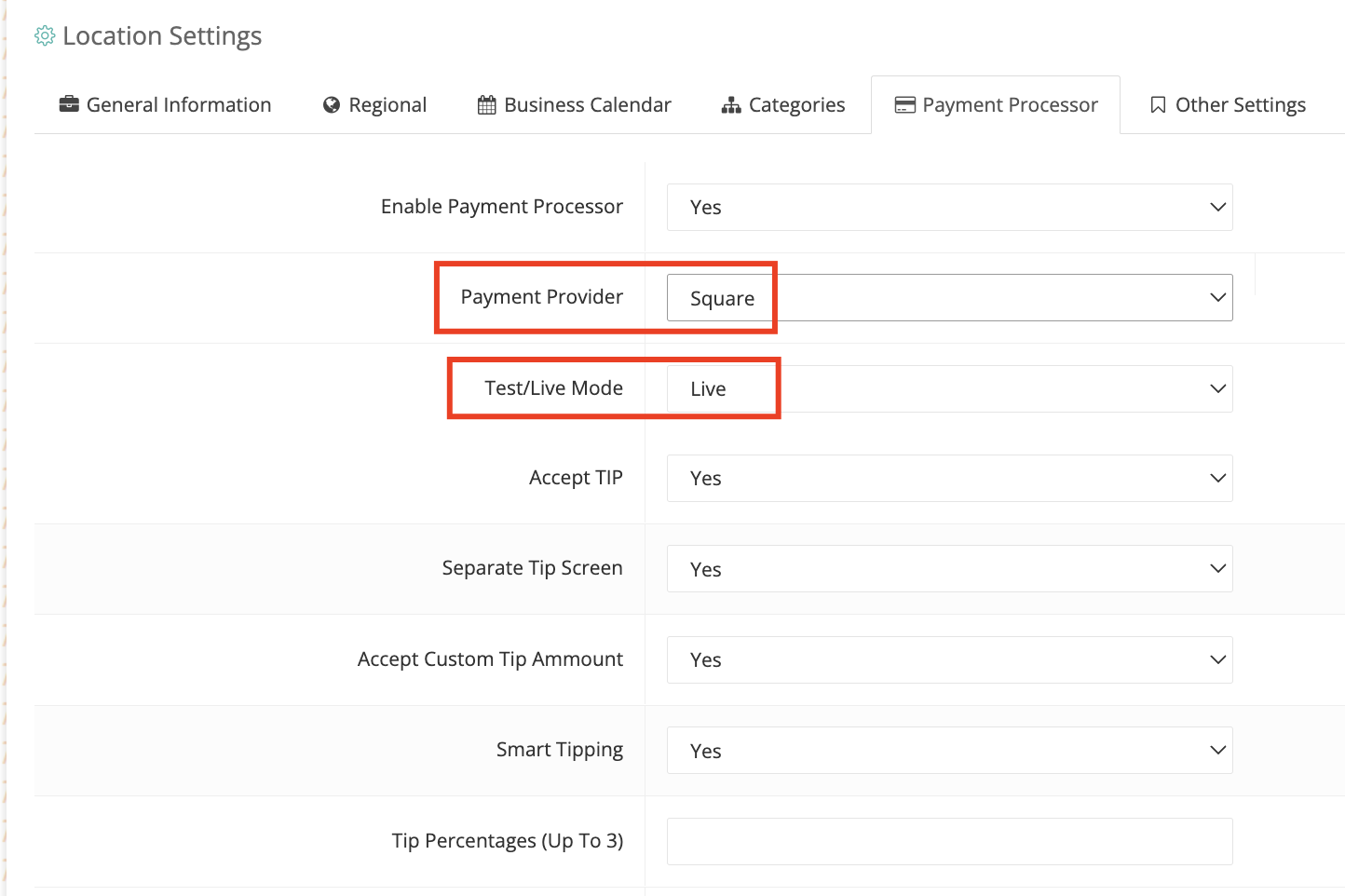Click the credit card icon on Payment Processor
This screenshot has width=1345, height=896.
[x=904, y=105]
